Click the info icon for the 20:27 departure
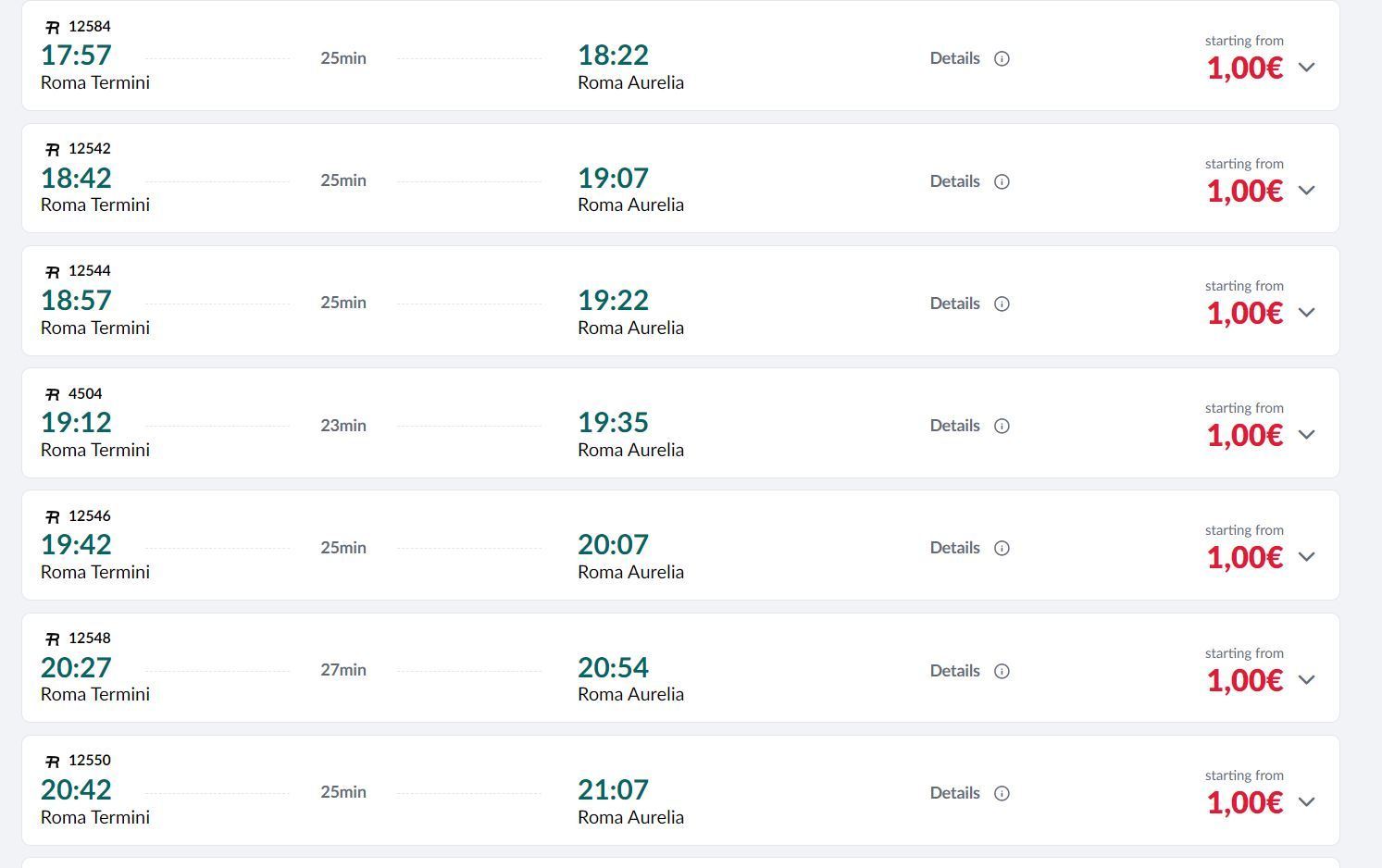 (1002, 671)
